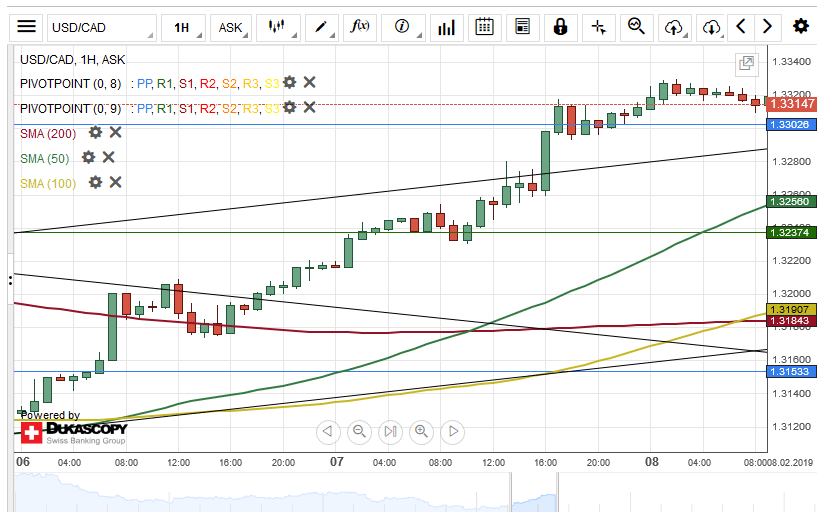Click the cloud upload save icon
This screenshot has width=826, height=523.
(674, 27)
